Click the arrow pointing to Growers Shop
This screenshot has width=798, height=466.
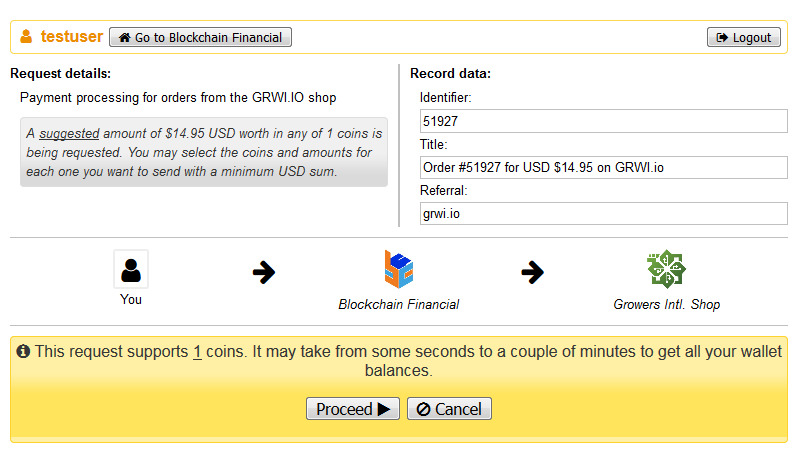pyautogui.click(x=533, y=272)
